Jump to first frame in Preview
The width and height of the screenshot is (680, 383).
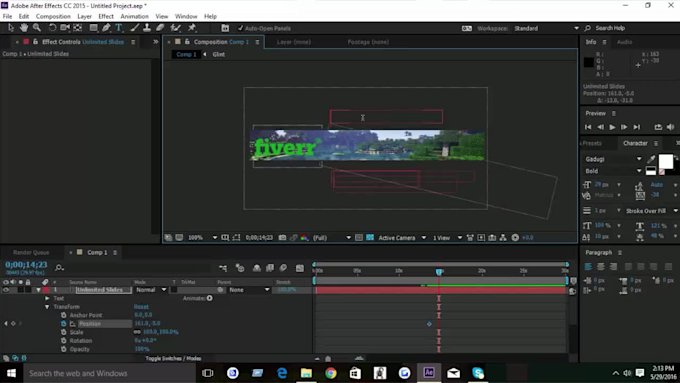[x=588, y=127]
